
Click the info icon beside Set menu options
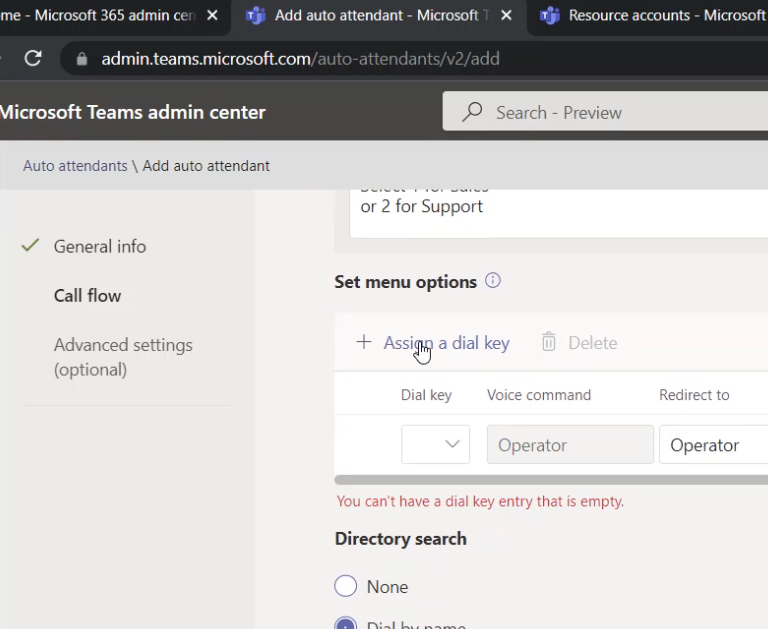[493, 281]
